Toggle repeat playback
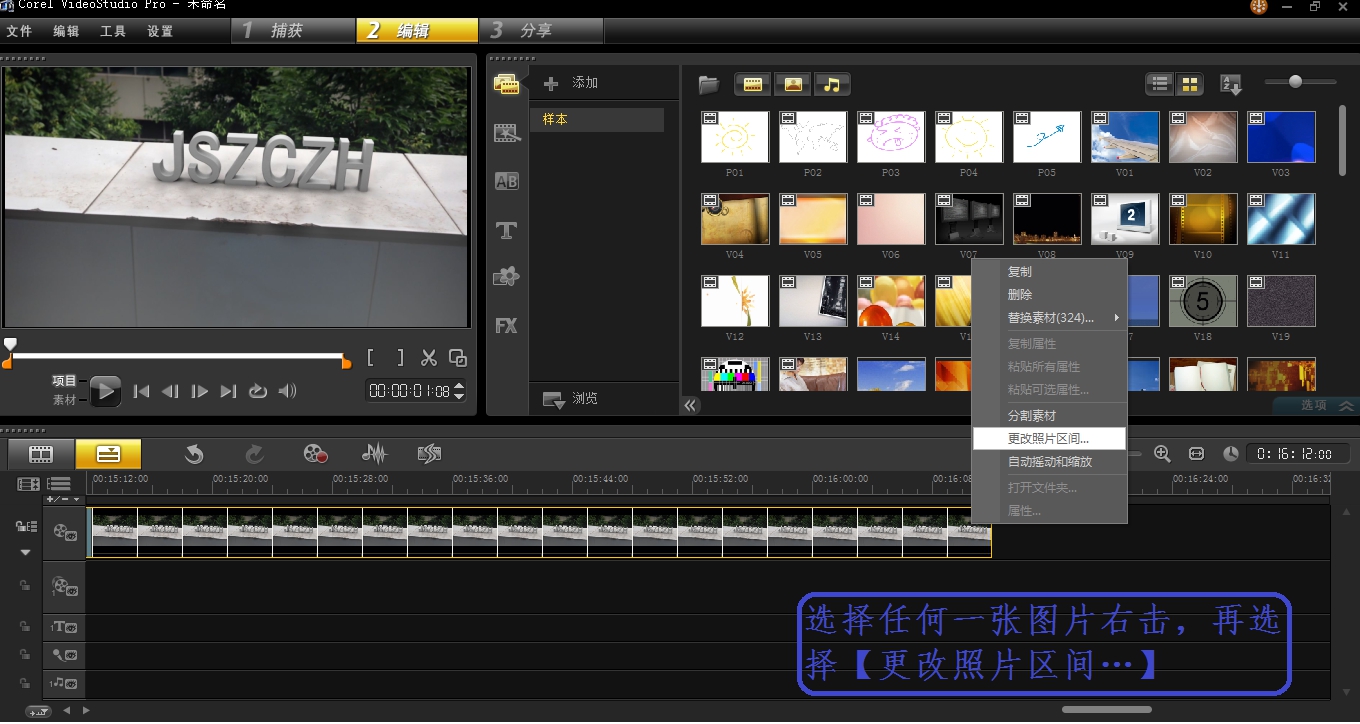Viewport: 1360px width, 724px height. 258,391
